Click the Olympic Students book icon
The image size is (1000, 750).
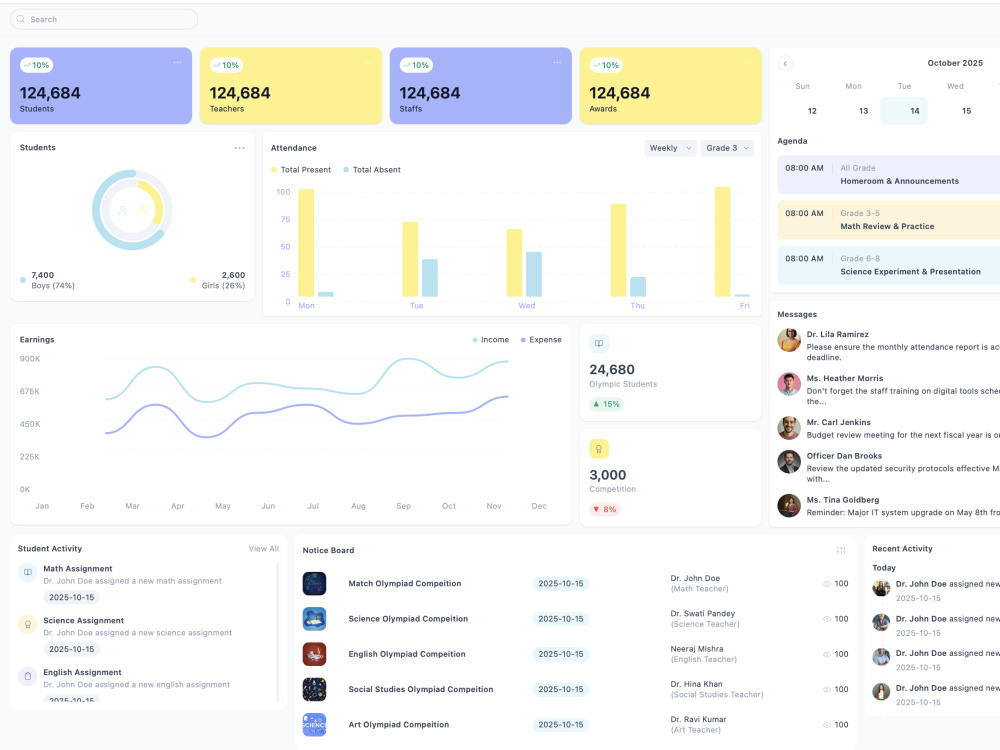(599, 343)
